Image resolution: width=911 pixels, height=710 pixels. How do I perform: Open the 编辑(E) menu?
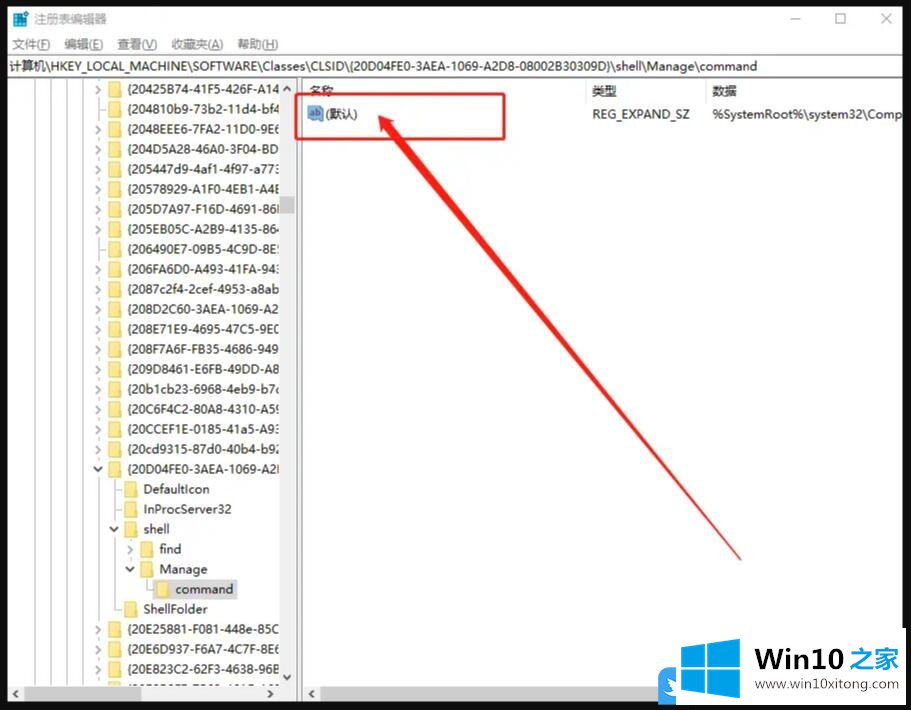[x=83, y=44]
